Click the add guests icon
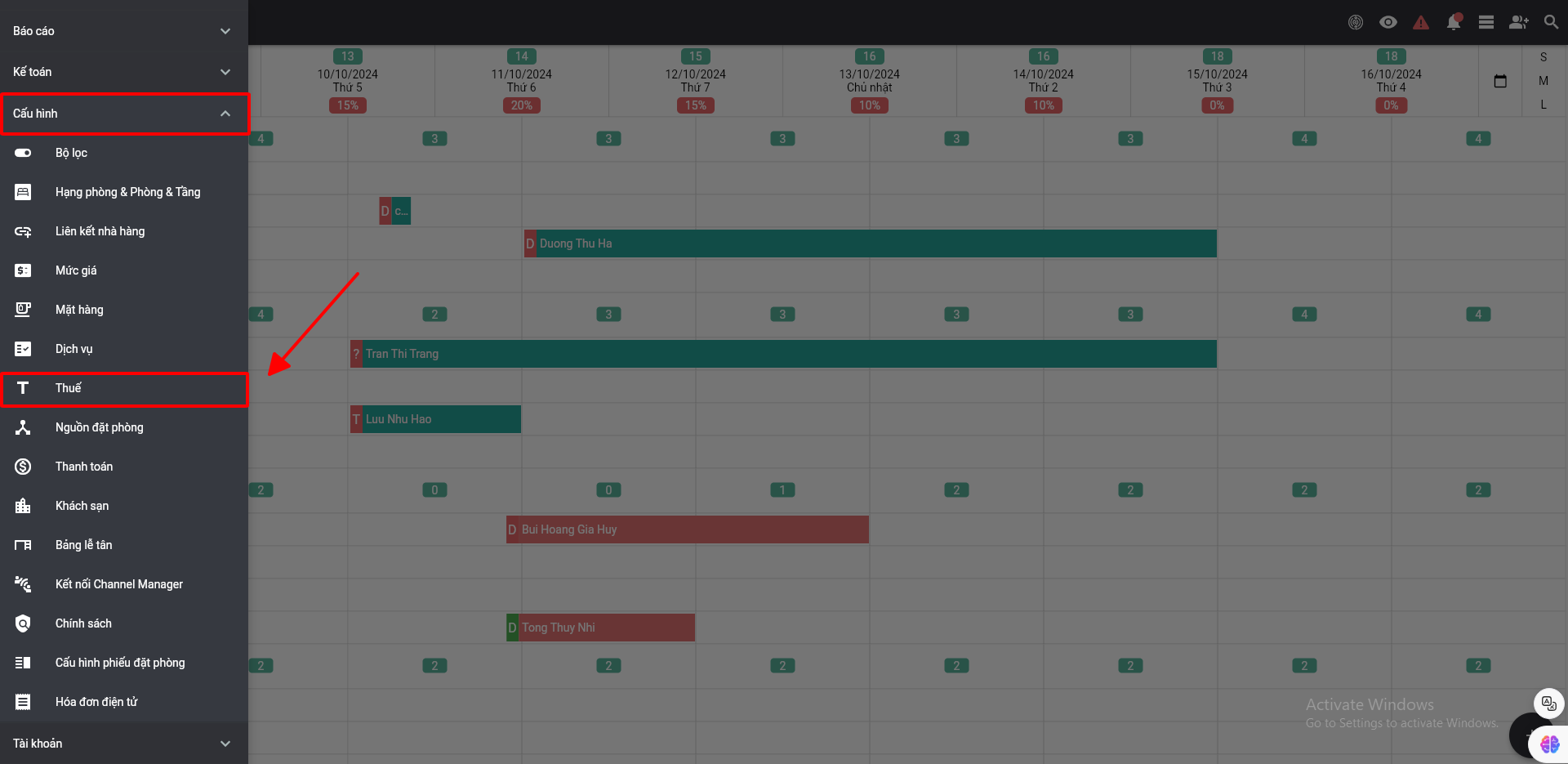The height and width of the screenshot is (764, 1568). point(1519,22)
